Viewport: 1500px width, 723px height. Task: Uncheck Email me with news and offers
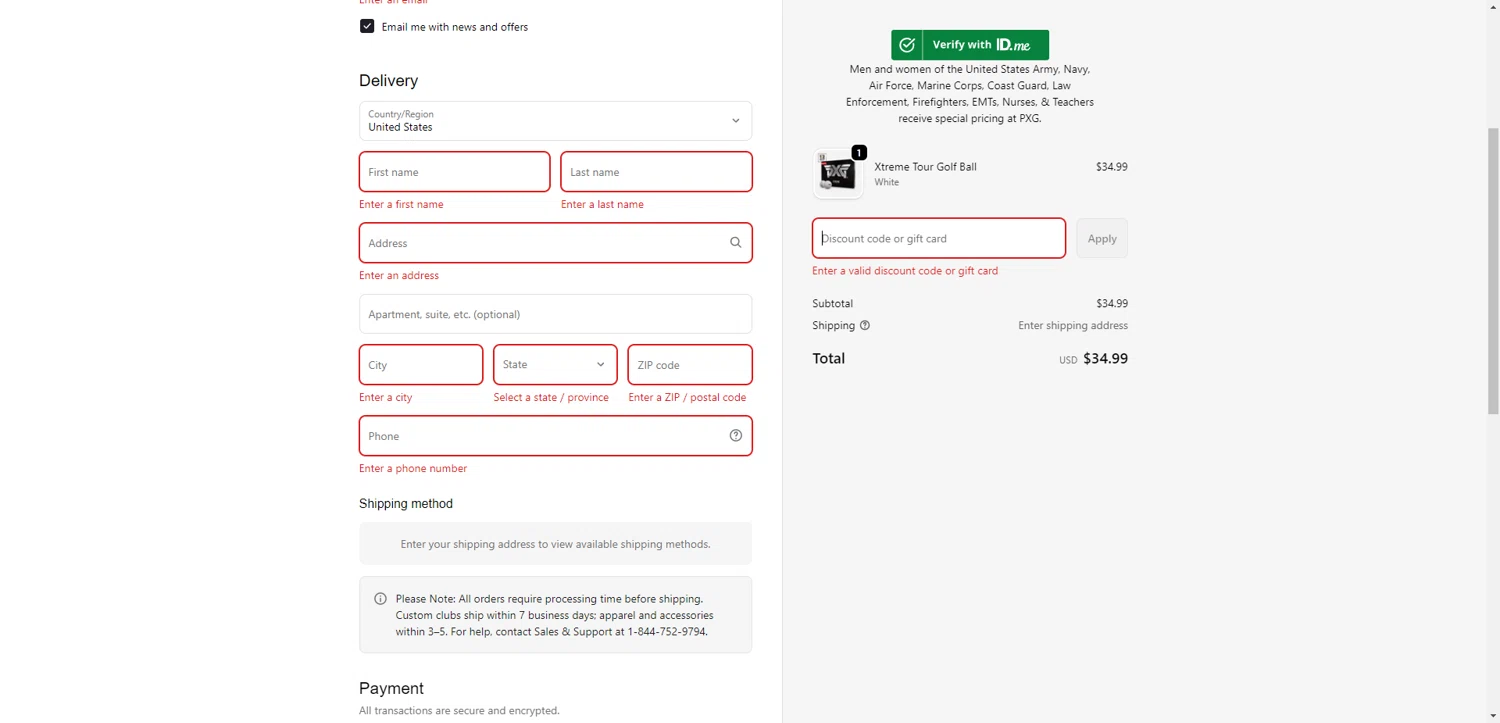(367, 27)
